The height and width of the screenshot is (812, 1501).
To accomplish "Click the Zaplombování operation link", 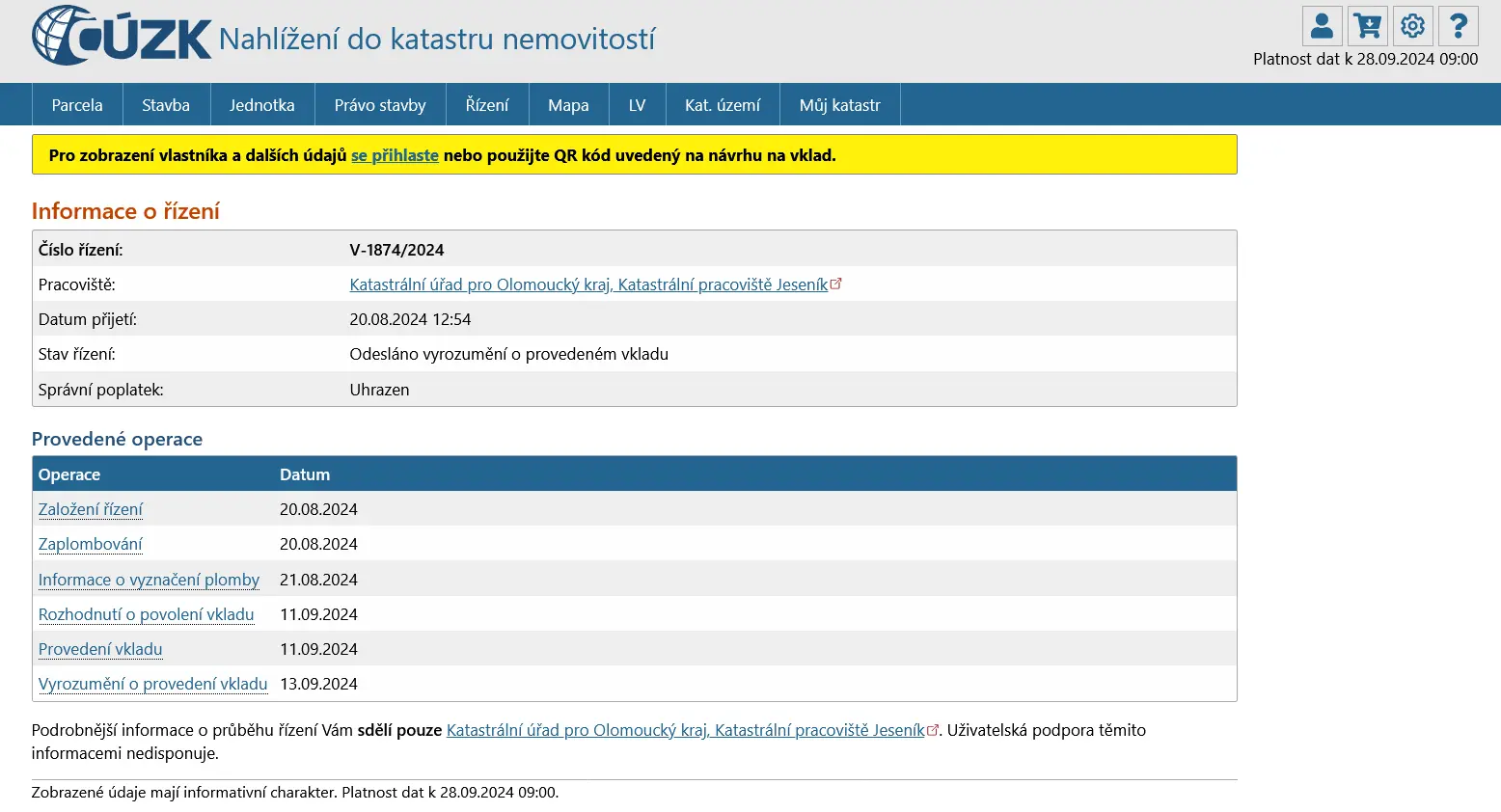I will click(91, 544).
